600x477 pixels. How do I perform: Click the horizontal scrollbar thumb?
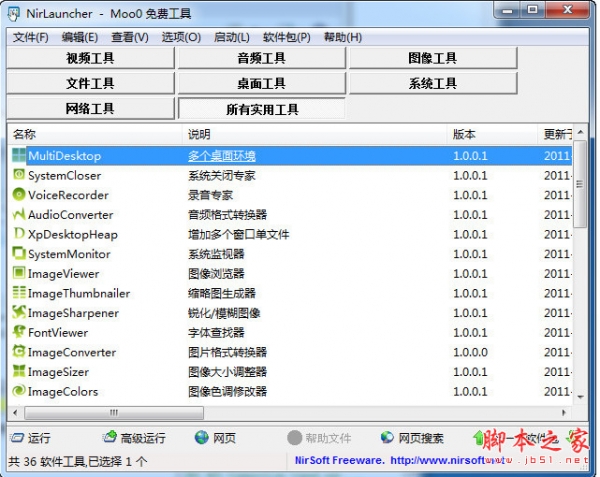[x=114, y=413]
